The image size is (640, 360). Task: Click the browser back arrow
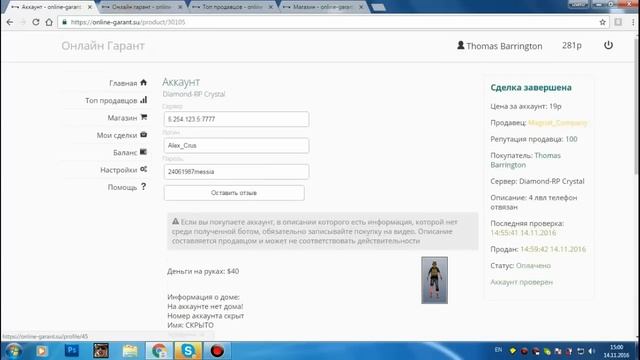(x=10, y=22)
